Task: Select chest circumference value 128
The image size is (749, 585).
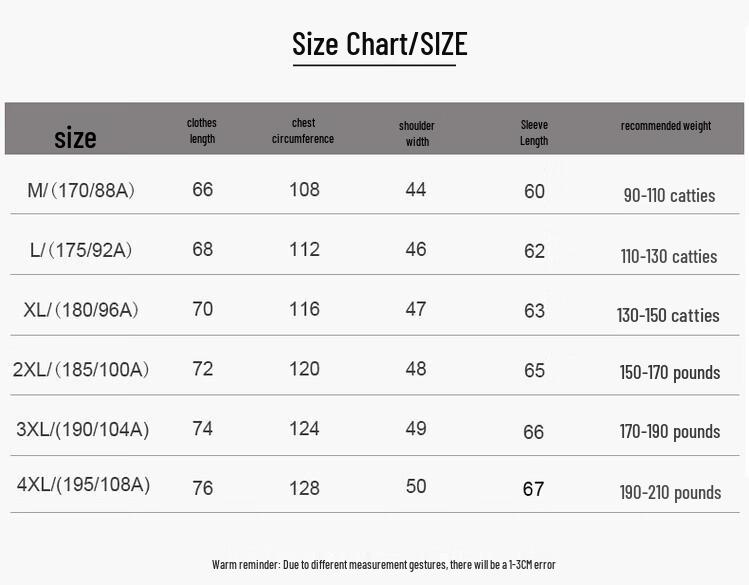Action: [304, 488]
